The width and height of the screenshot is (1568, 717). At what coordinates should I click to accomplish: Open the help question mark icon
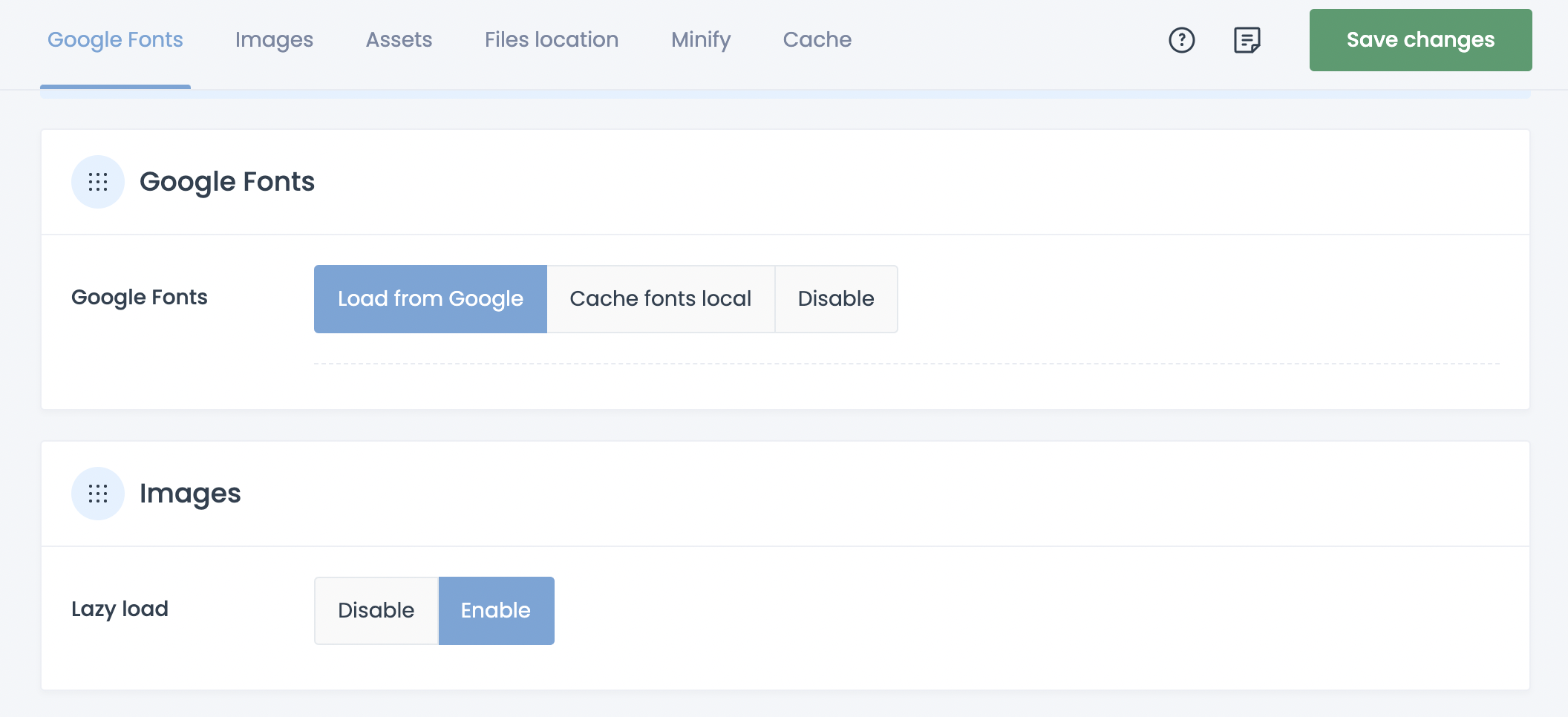pyautogui.click(x=1181, y=40)
